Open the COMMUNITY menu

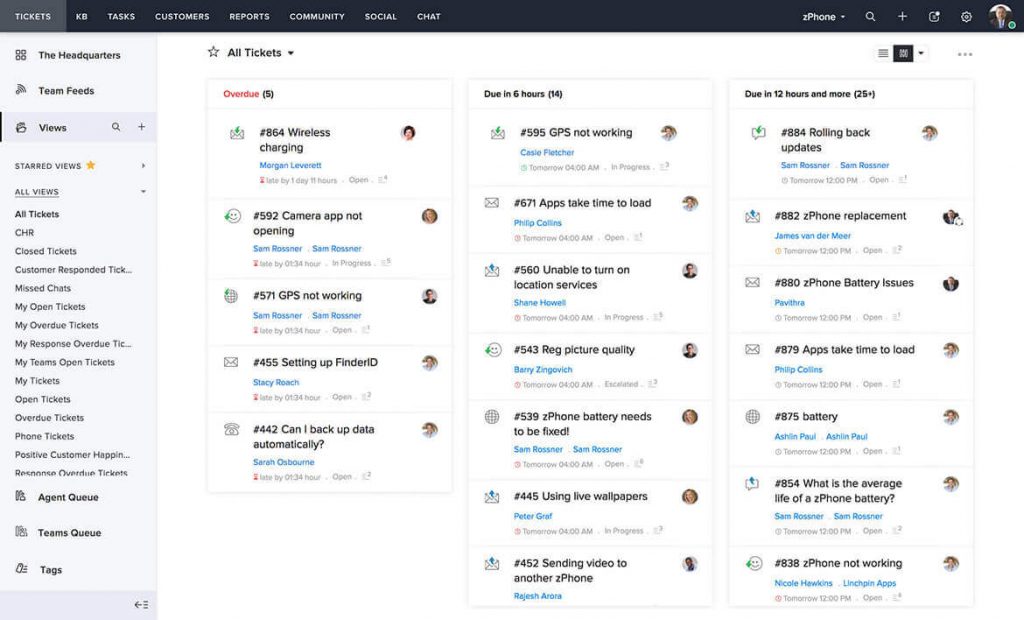pyautogui.click(x=317, y=15)
